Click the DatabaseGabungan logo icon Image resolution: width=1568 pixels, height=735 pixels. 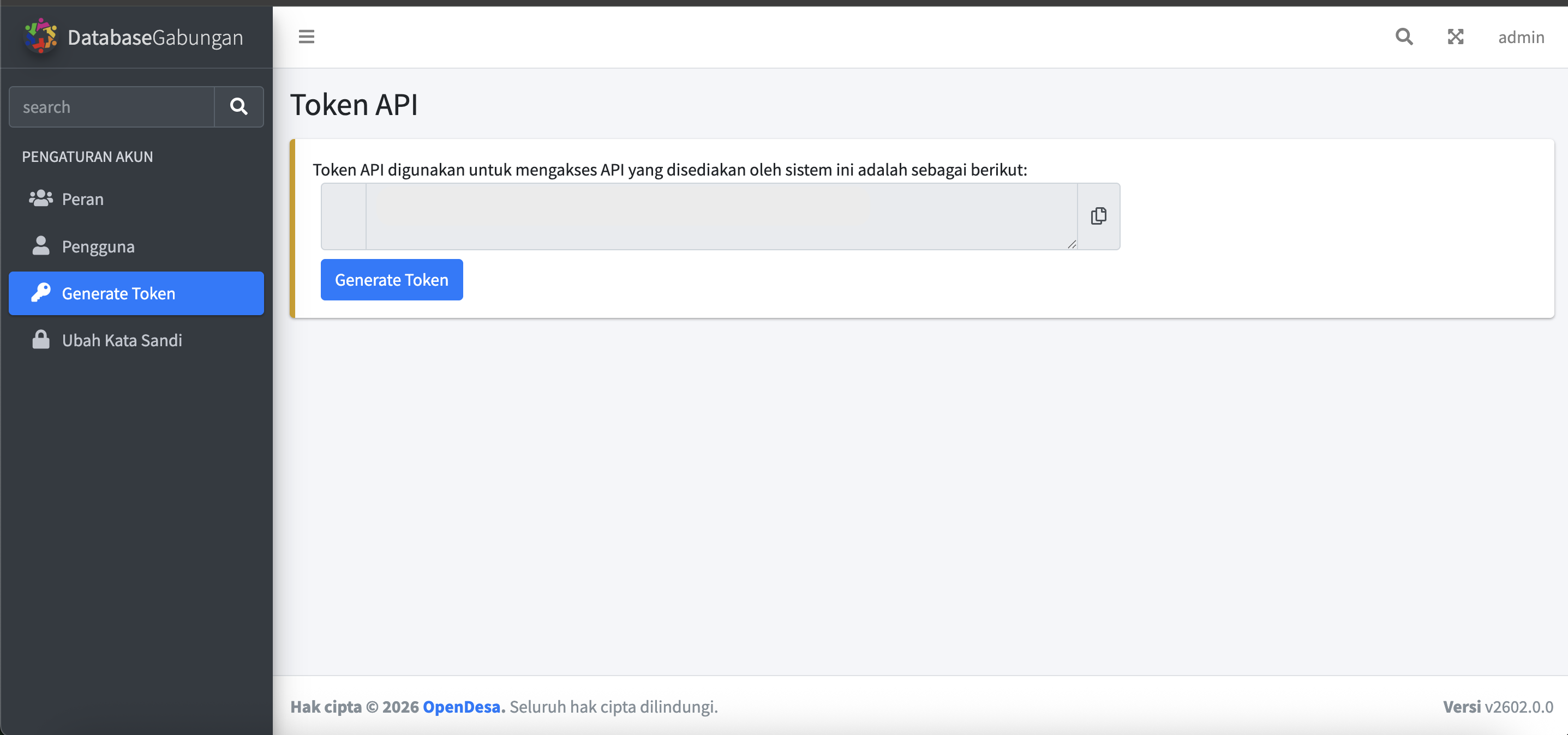(x=41, y=36)
